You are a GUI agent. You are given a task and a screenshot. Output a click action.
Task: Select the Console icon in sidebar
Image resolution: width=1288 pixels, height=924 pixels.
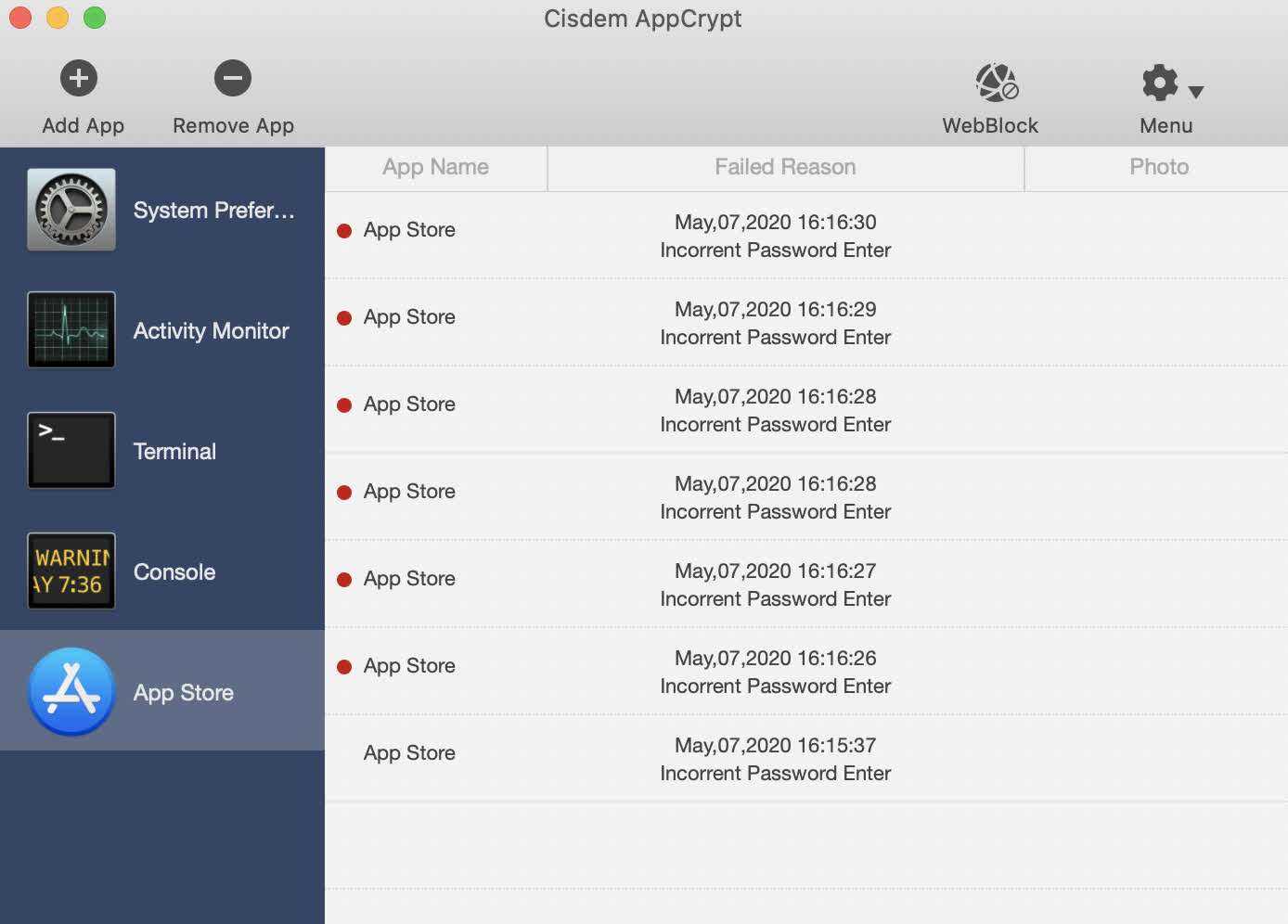pyautogui.click(x=71, y=571)
